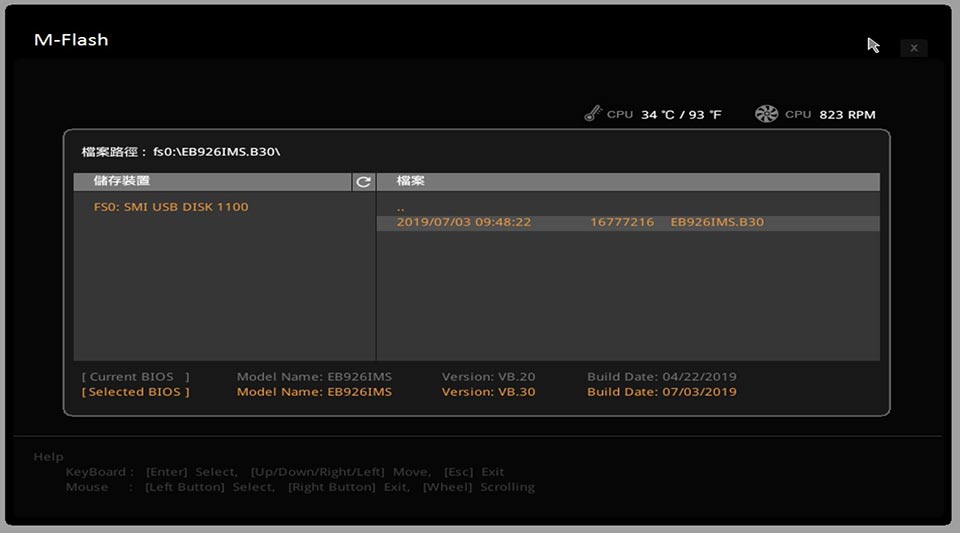960x533 pixels.
Task: Click the file size value 16777216
Action: coord(622,222)
